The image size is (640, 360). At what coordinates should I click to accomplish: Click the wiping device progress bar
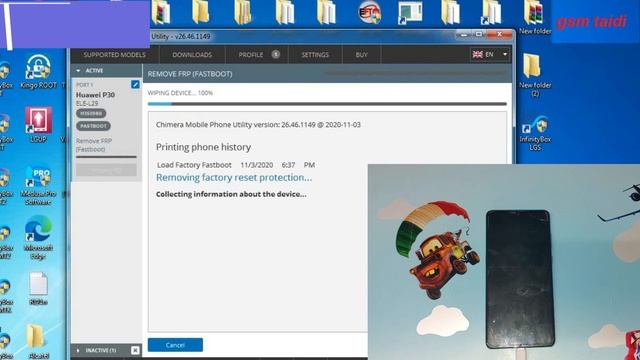tap(327, 104)
